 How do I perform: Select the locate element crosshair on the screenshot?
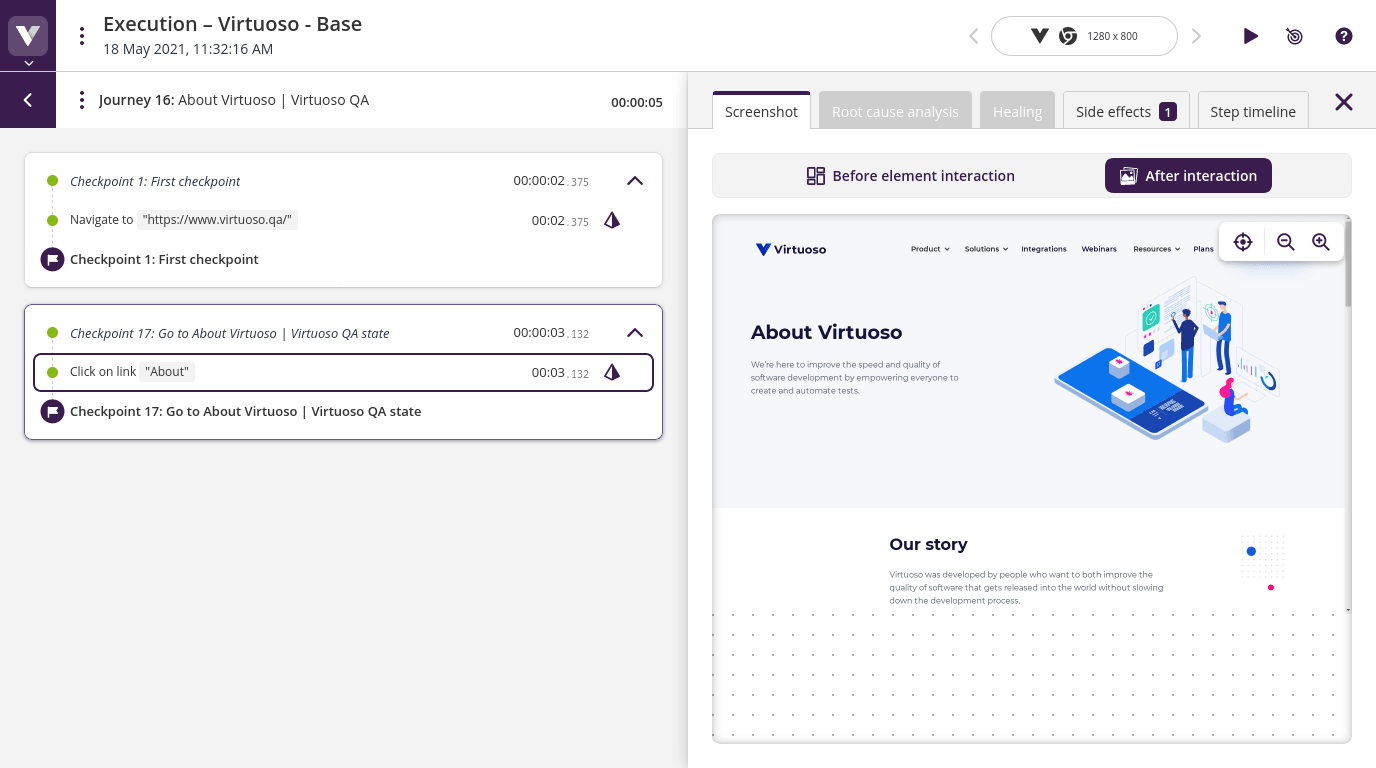coord(1242,241)
